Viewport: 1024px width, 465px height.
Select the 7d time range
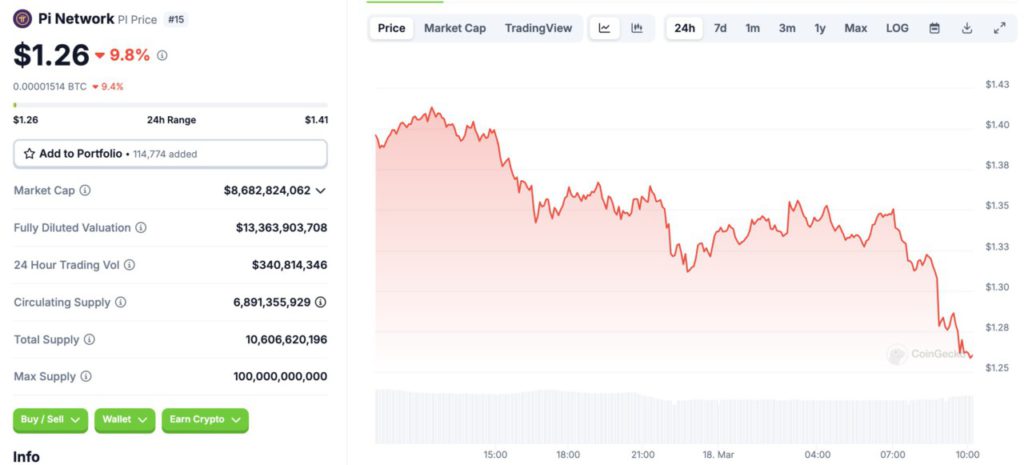pos(720,28)
